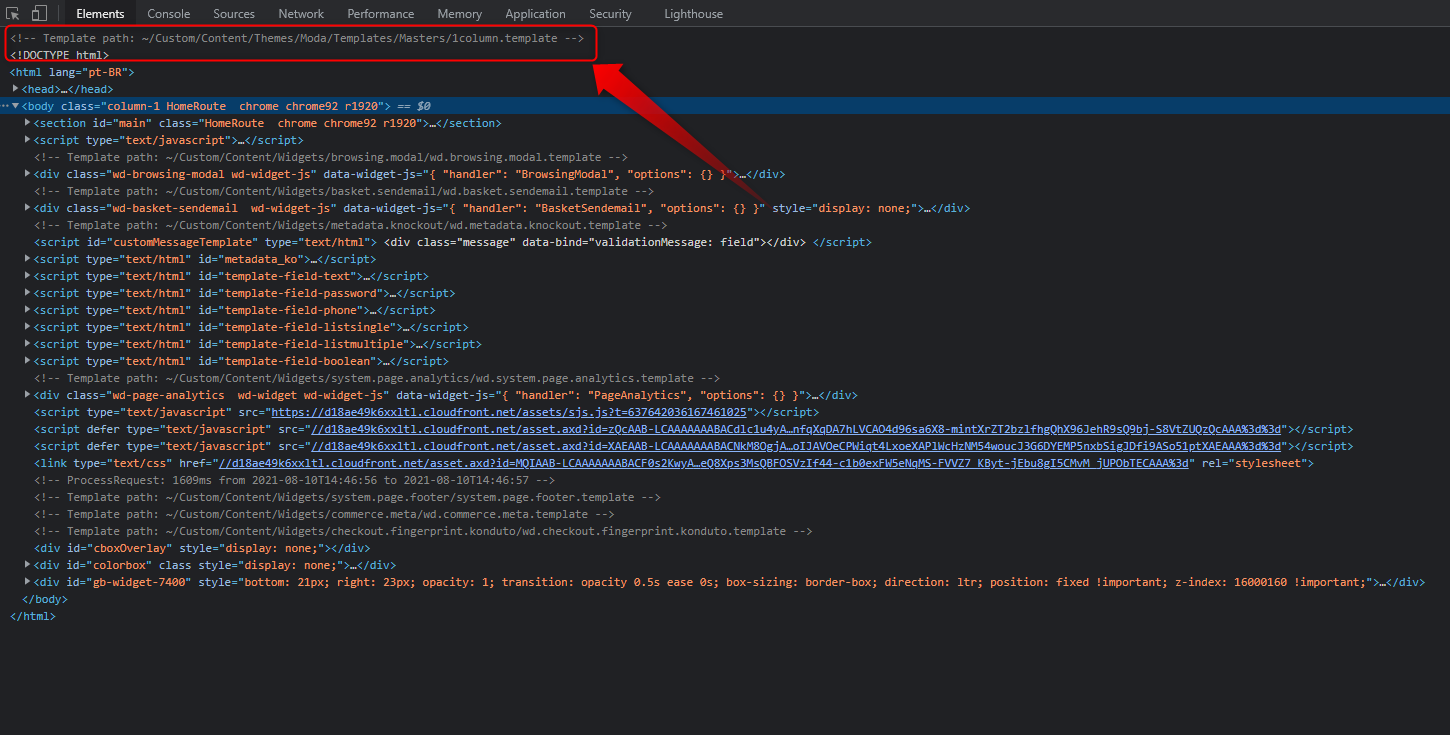Open the Performance tab

click(x=381, y=14)
